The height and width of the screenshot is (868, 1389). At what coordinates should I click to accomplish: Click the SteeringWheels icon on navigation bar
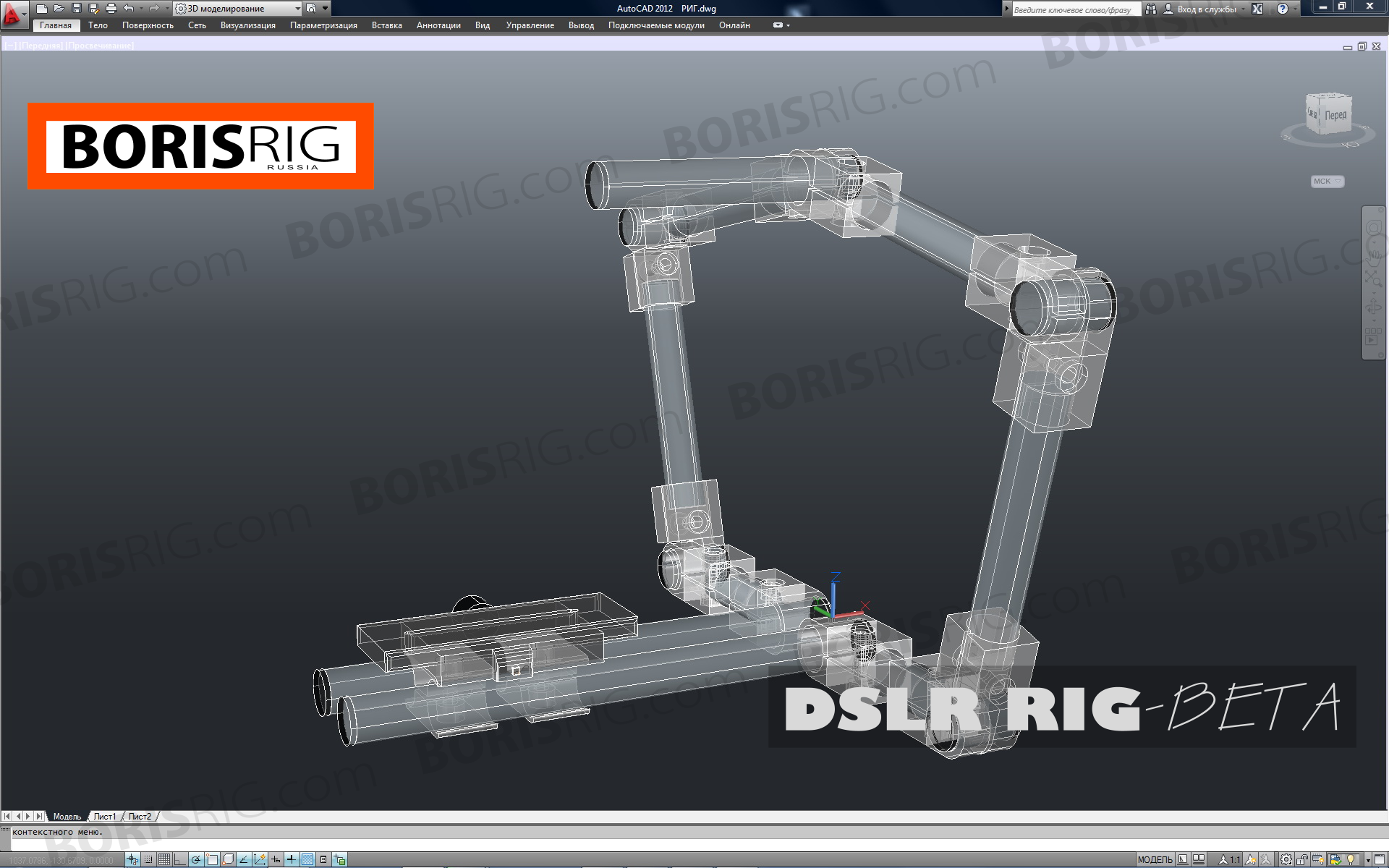click(1373, 228)
